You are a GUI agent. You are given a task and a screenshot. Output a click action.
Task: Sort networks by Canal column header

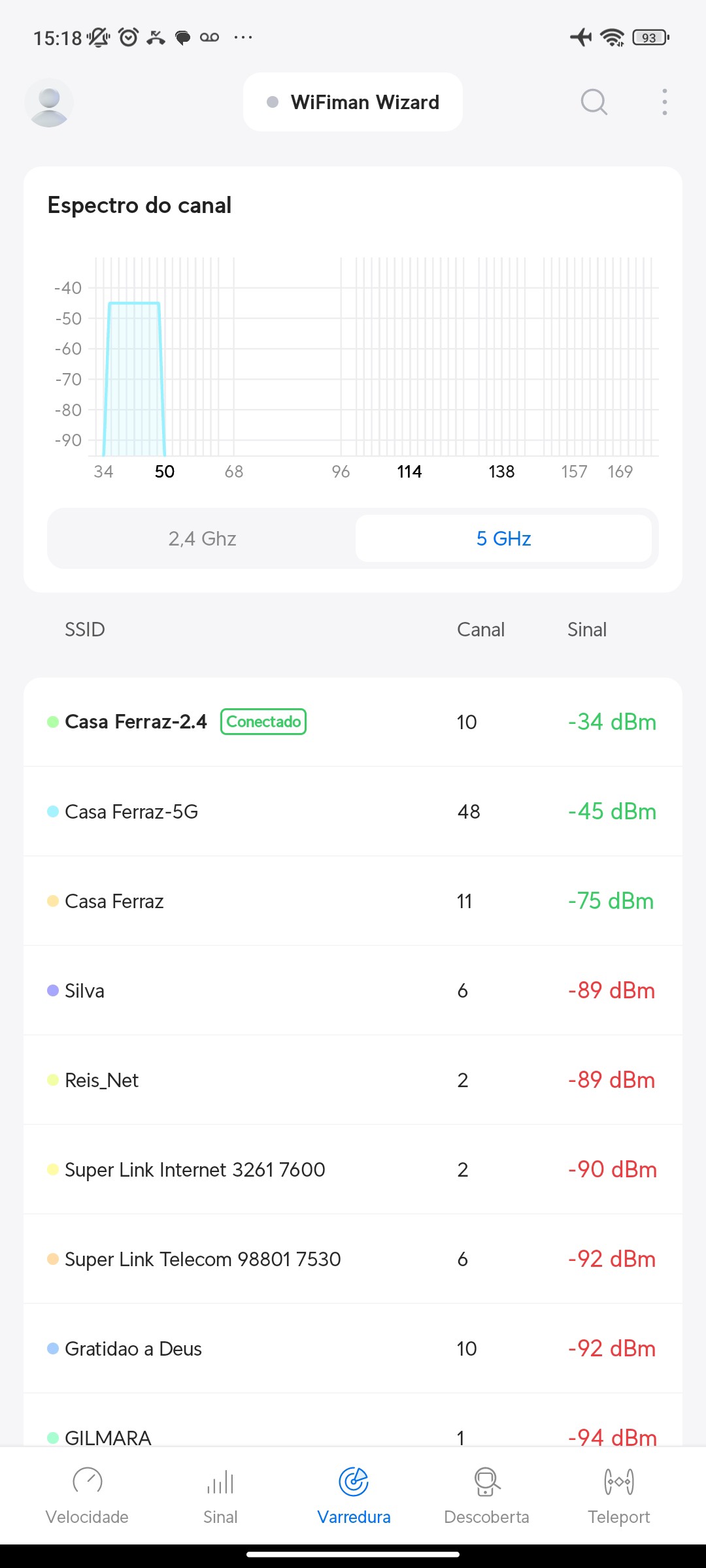480,630
